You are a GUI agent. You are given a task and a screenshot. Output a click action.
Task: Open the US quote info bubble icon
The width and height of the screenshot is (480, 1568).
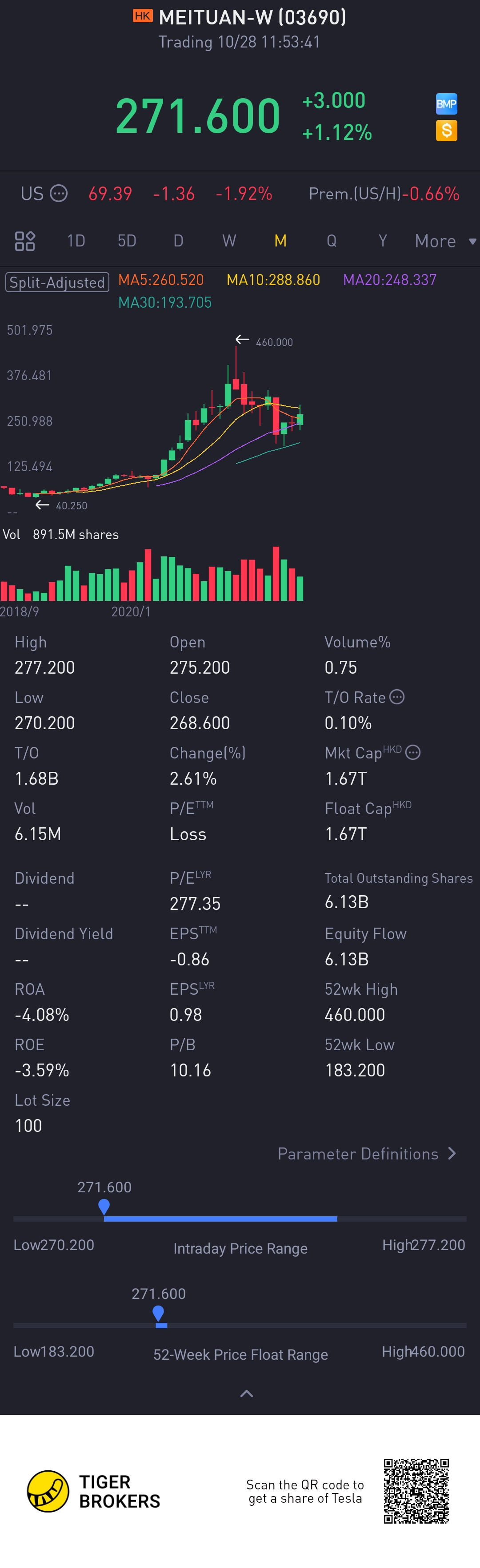click(59, 194)
